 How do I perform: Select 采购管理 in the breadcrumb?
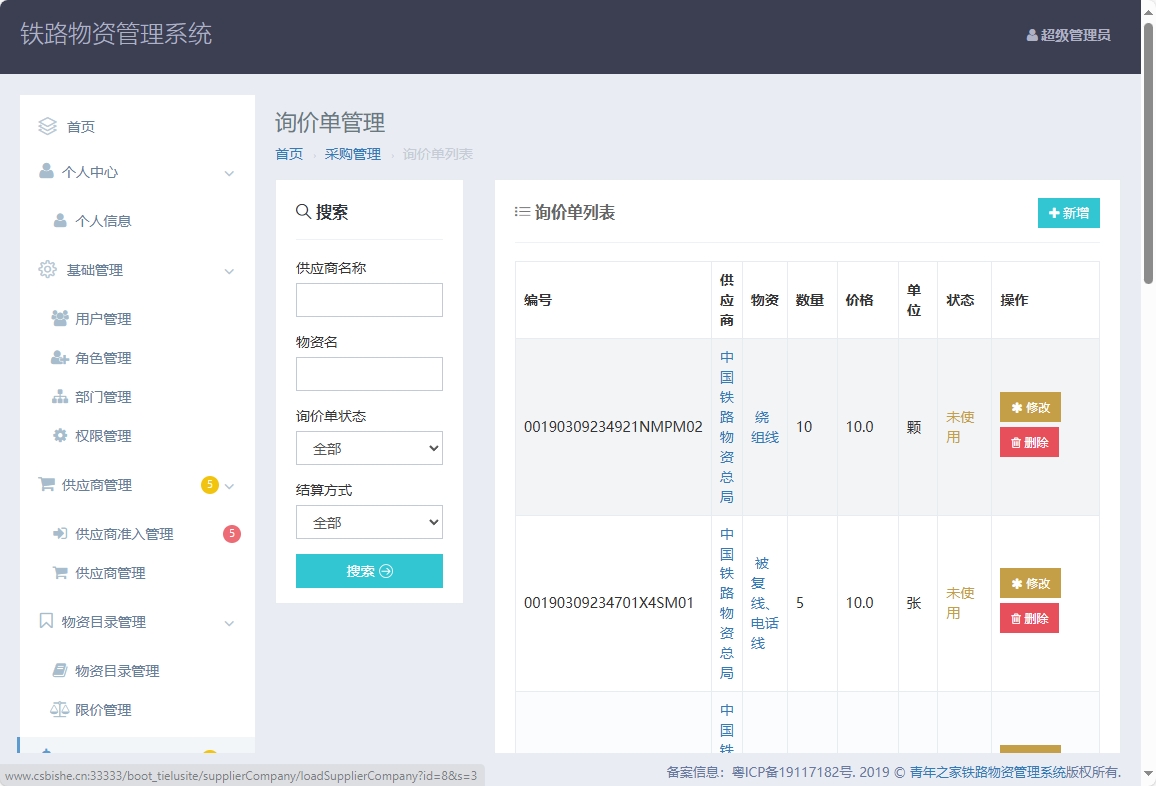pyautogui.click(x=353, y=154)
